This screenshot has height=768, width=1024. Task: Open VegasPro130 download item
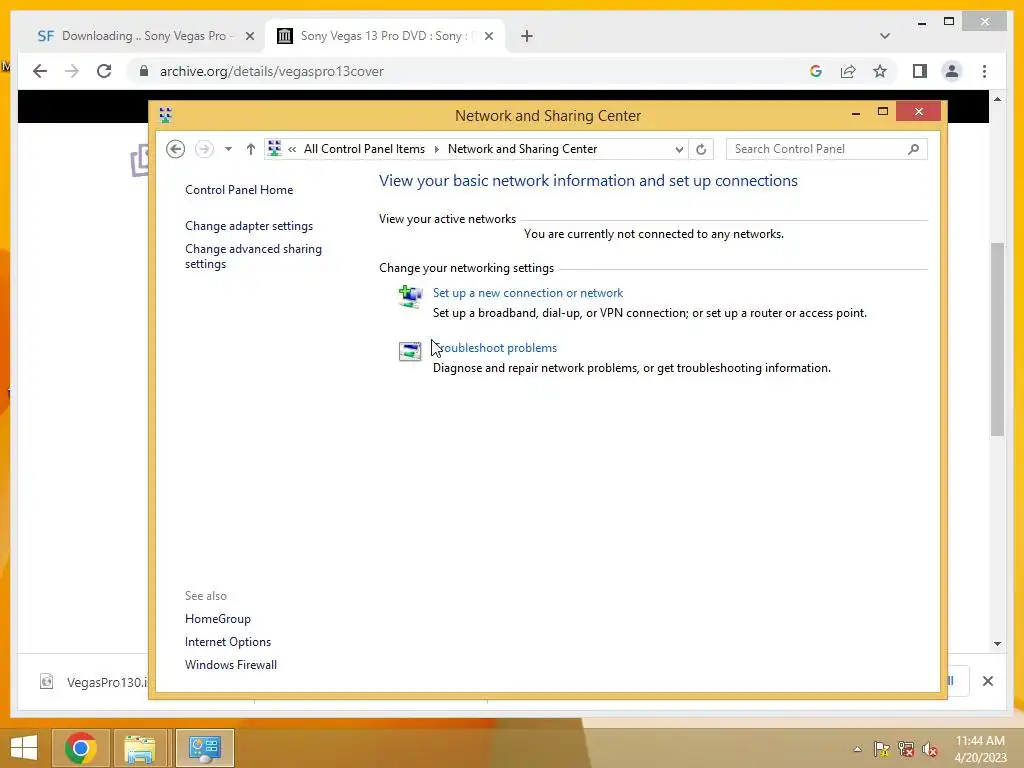[x=93, y=682]
